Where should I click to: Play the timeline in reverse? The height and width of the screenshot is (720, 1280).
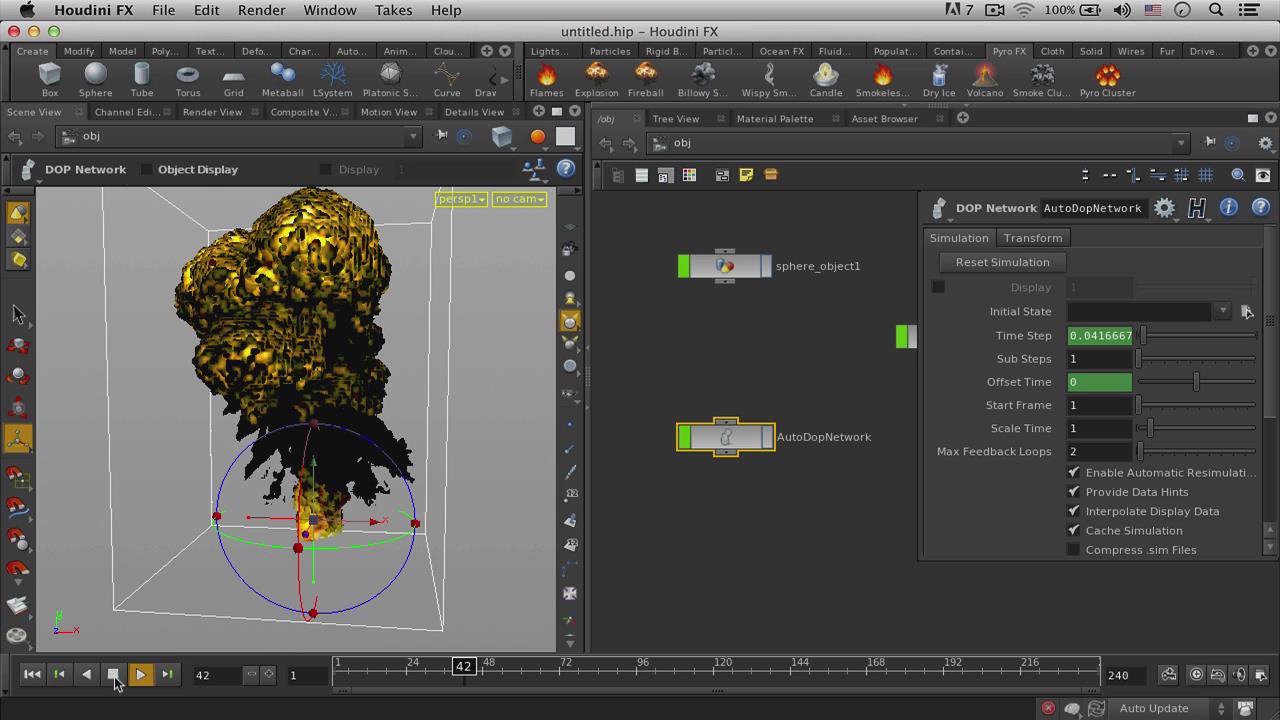click(86, 675)
